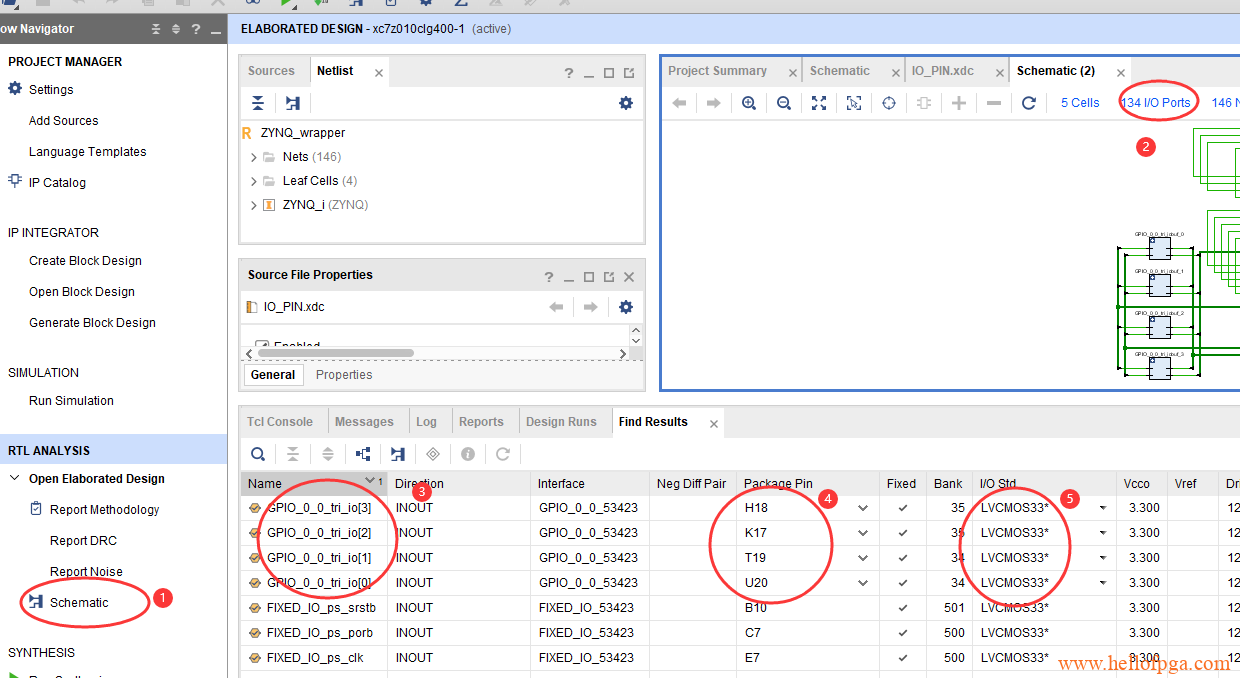Screen dimensions: 1240x678
Task: Click the zoom out magnifier in schematic toolbar
Action: (x=784, y=103)
